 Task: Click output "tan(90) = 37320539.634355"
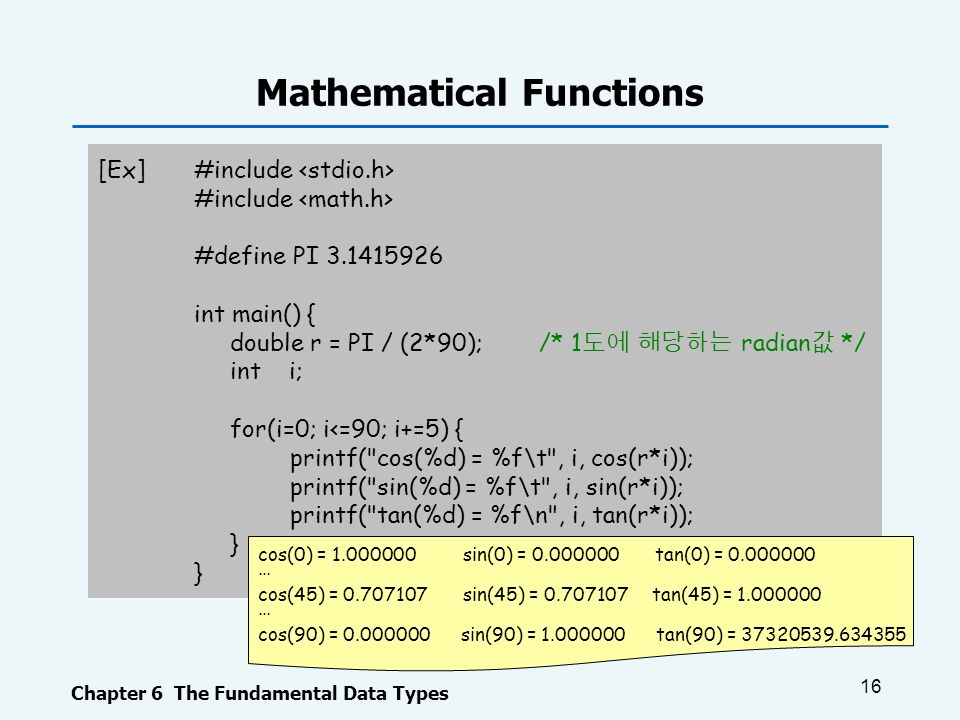pos(781,634)
